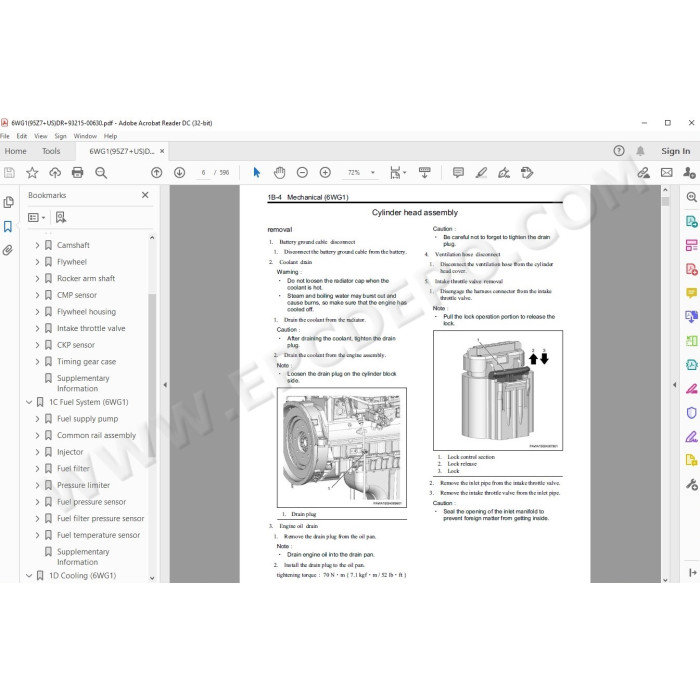Click the page number input field
Image resolution: width=700 pixels, height=700 pixels.
[x=203, y=173]
